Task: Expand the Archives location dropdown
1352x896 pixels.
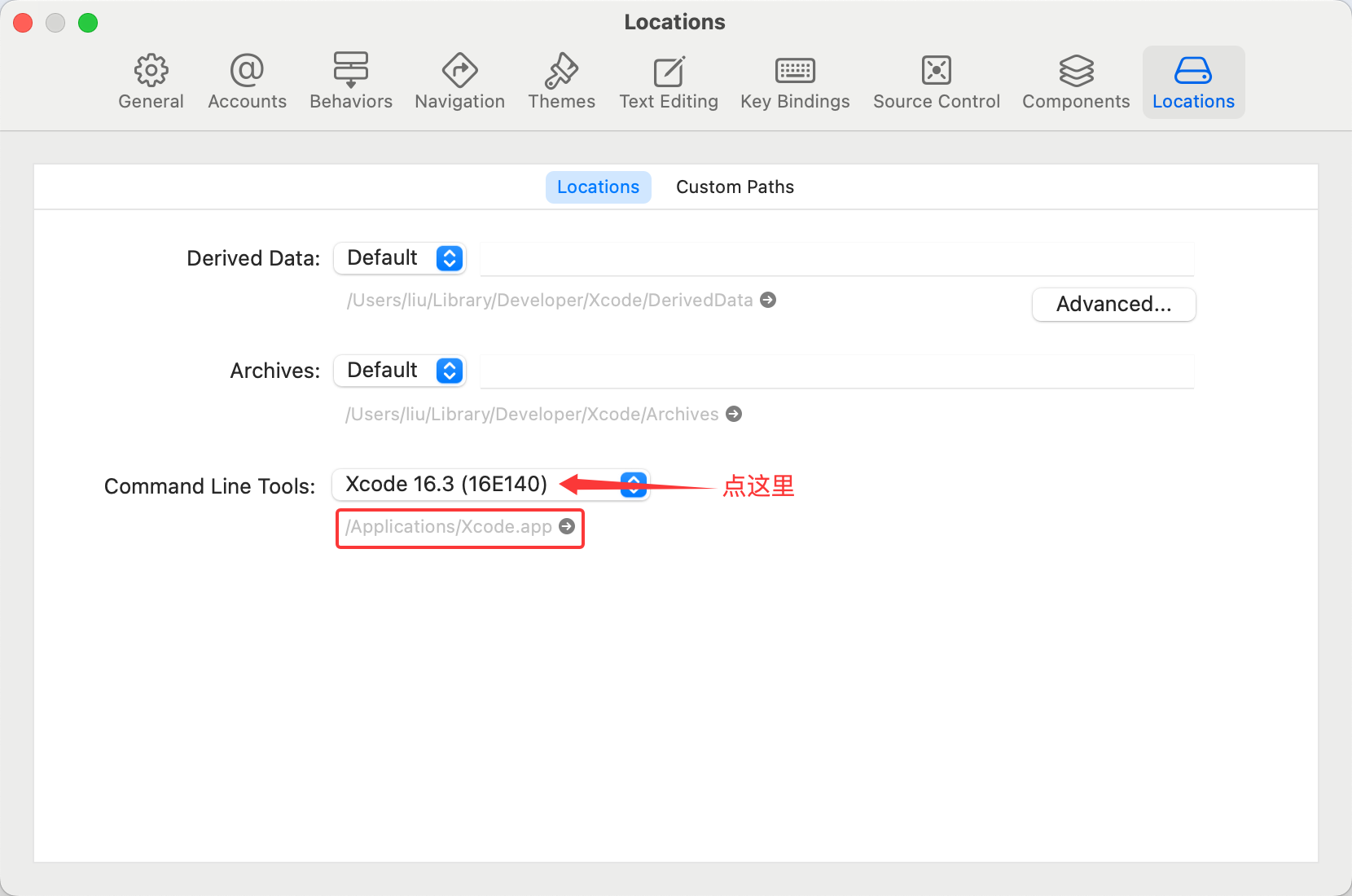Action: coord(400,371)
